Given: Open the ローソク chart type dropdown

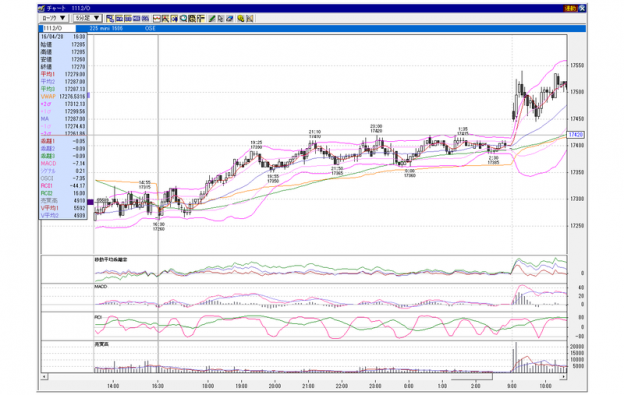Looking at the screenshot, I should pyautogui.click(x=54, y=18).
